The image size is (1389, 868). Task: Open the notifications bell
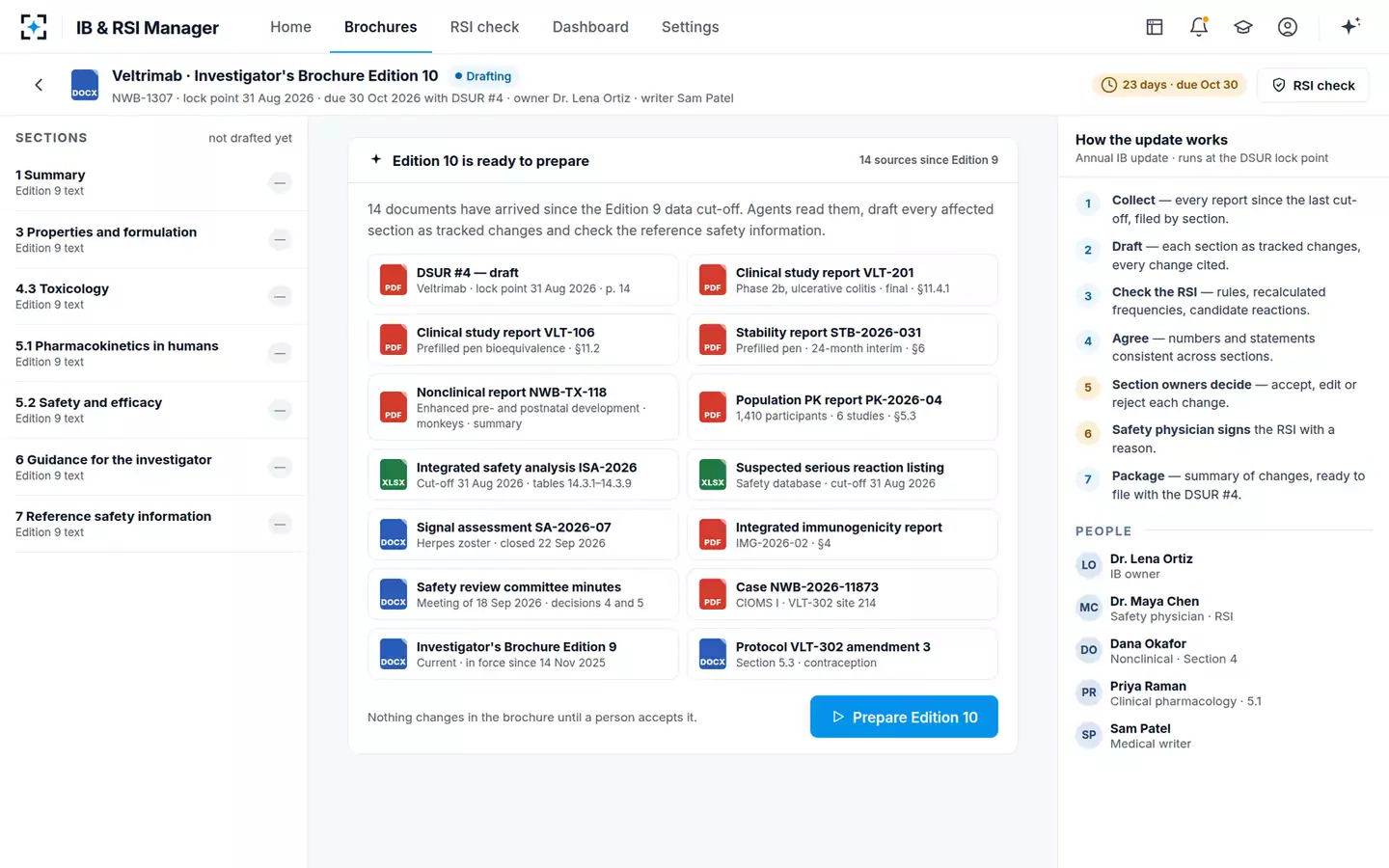(1199, 27)
